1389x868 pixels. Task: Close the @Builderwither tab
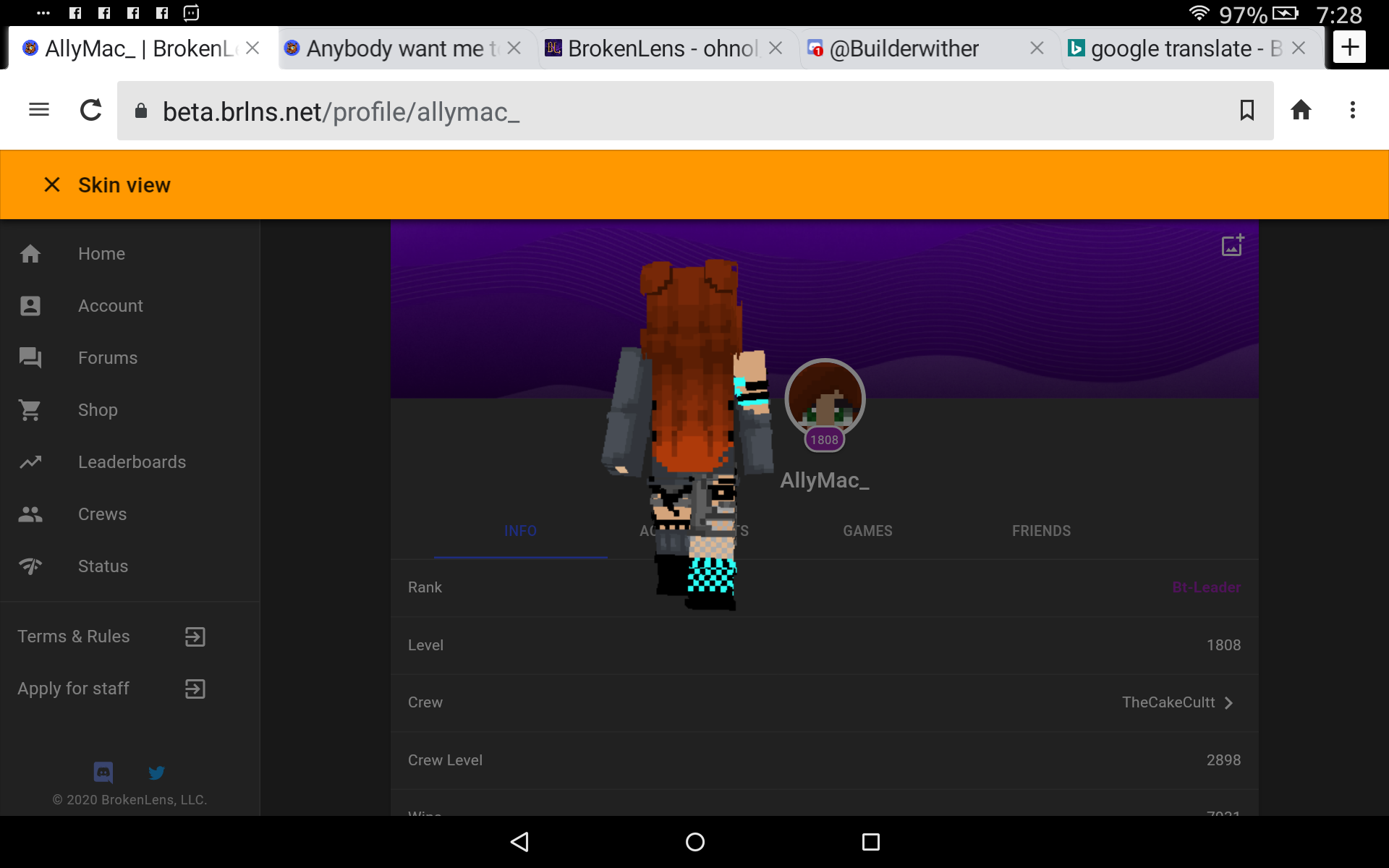(x=1037, y=48)
